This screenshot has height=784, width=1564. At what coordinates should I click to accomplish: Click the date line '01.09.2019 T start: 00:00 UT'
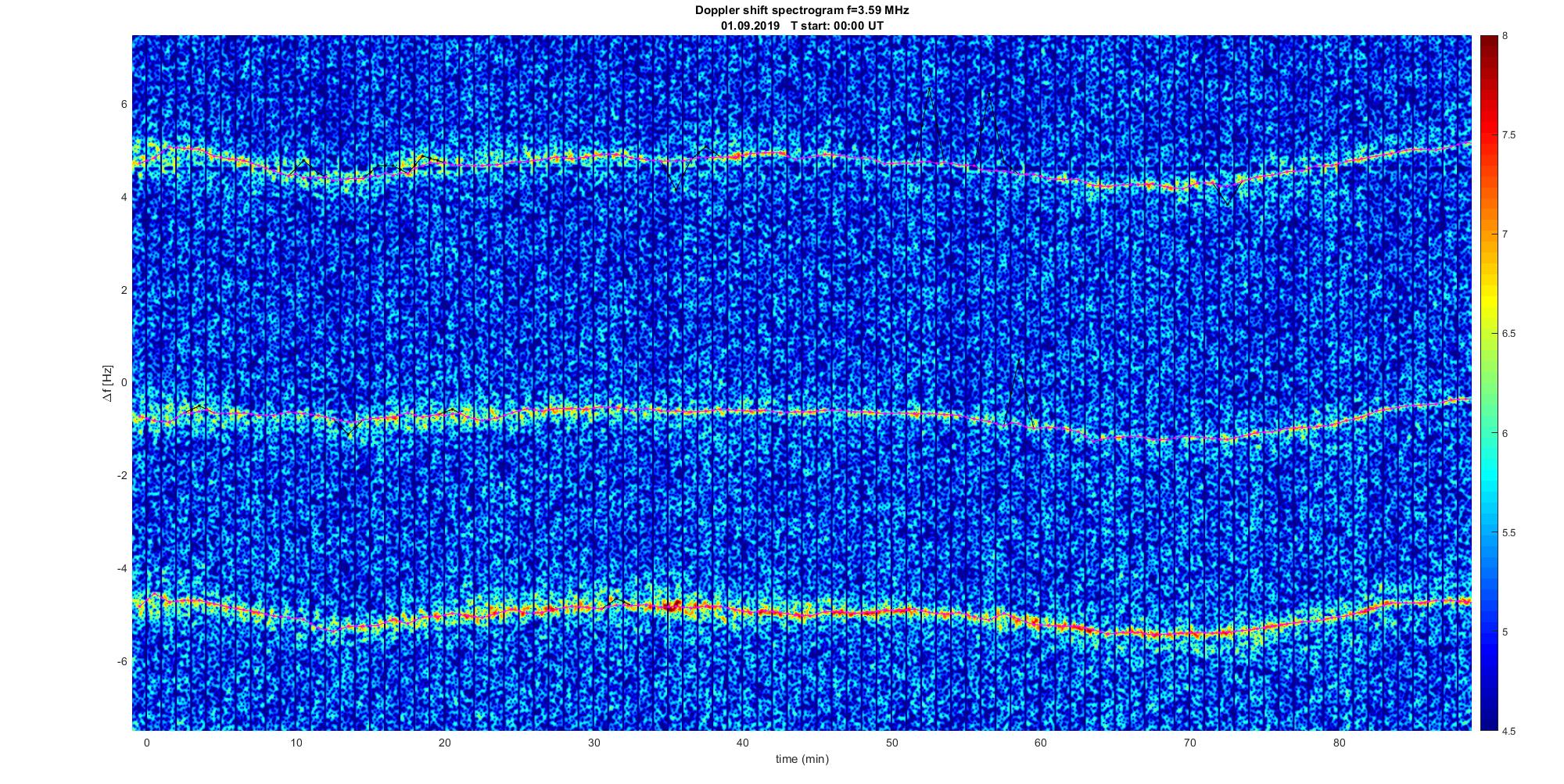802,25
